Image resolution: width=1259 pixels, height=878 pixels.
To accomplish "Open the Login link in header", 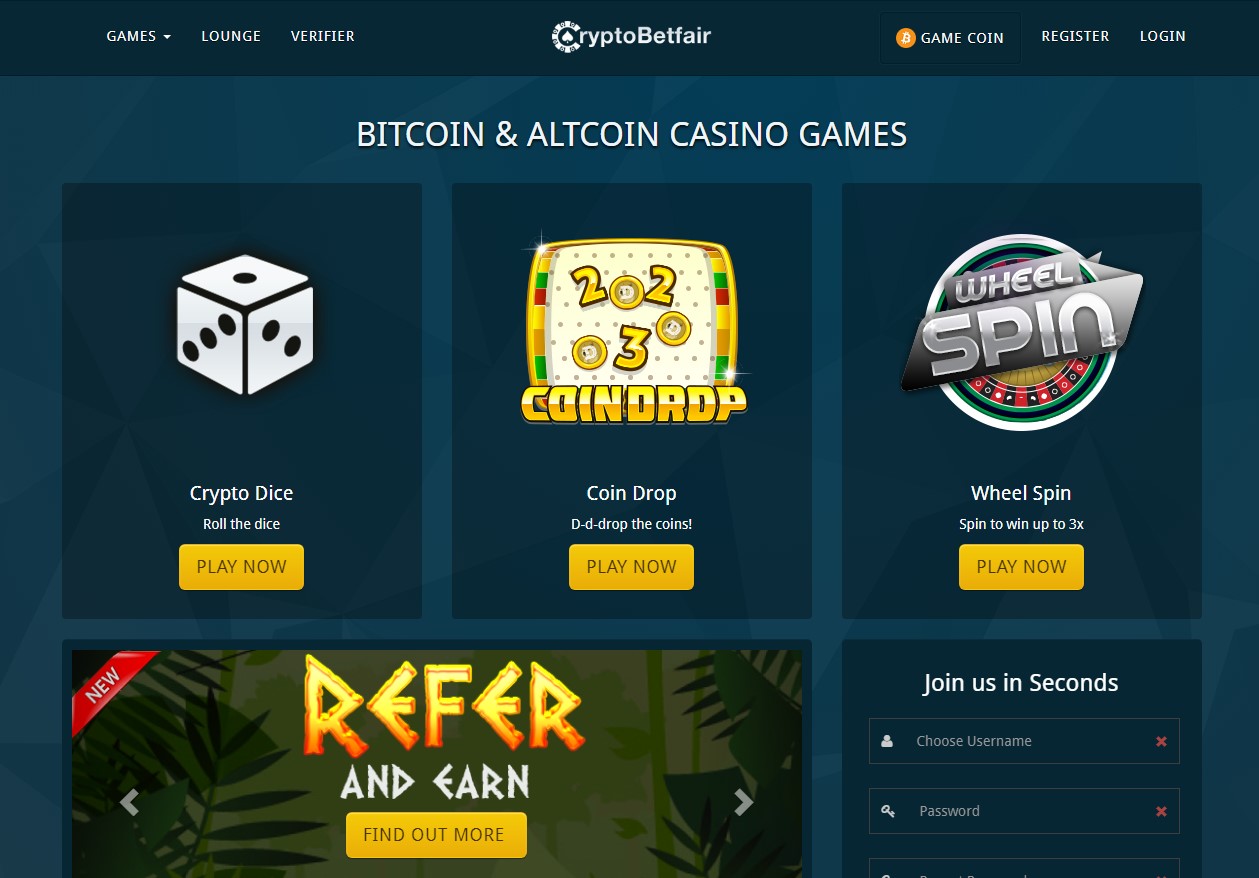I will [1163, 36].
